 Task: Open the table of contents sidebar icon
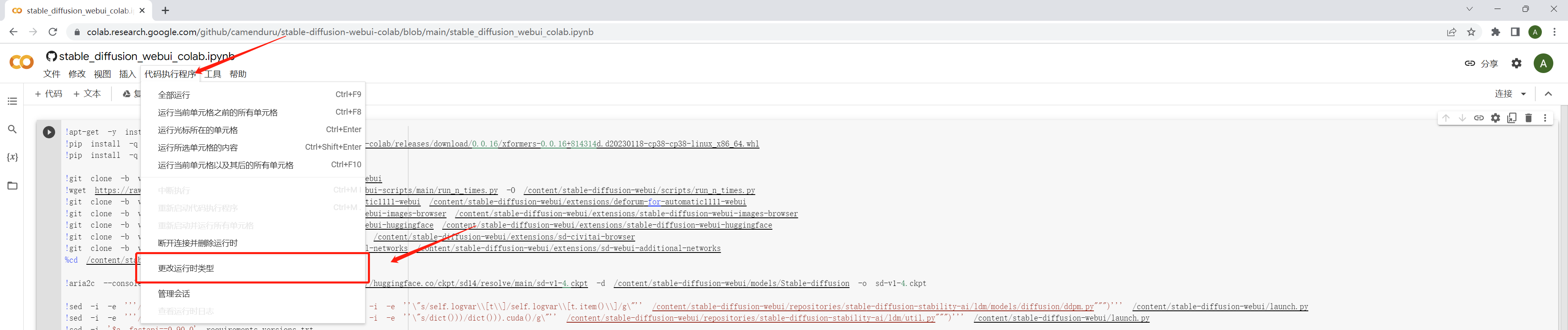(x=12, y=101)
